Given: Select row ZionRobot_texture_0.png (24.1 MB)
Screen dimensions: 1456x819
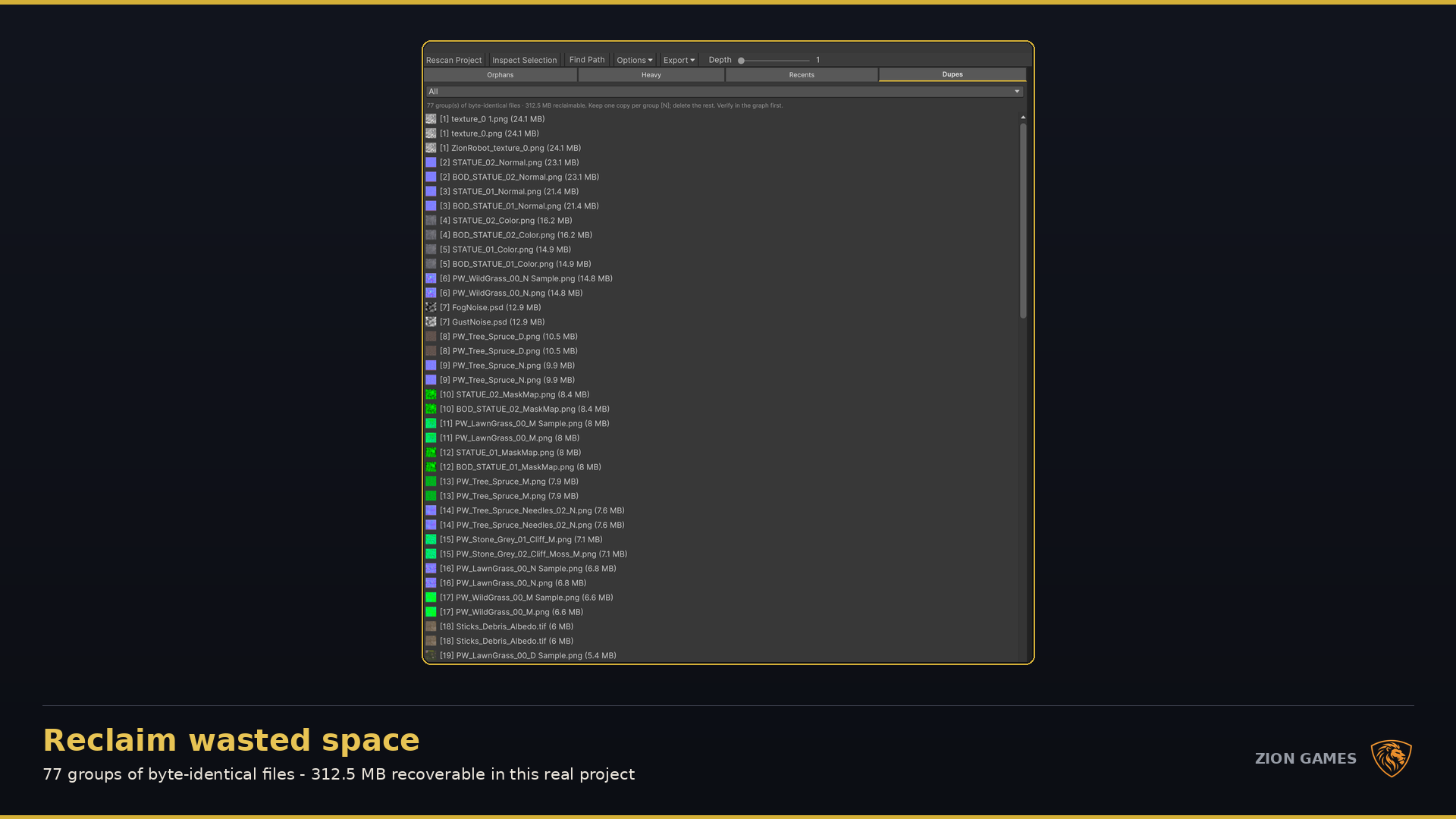Looking at the screenshot, I should [x=720, y=148].
